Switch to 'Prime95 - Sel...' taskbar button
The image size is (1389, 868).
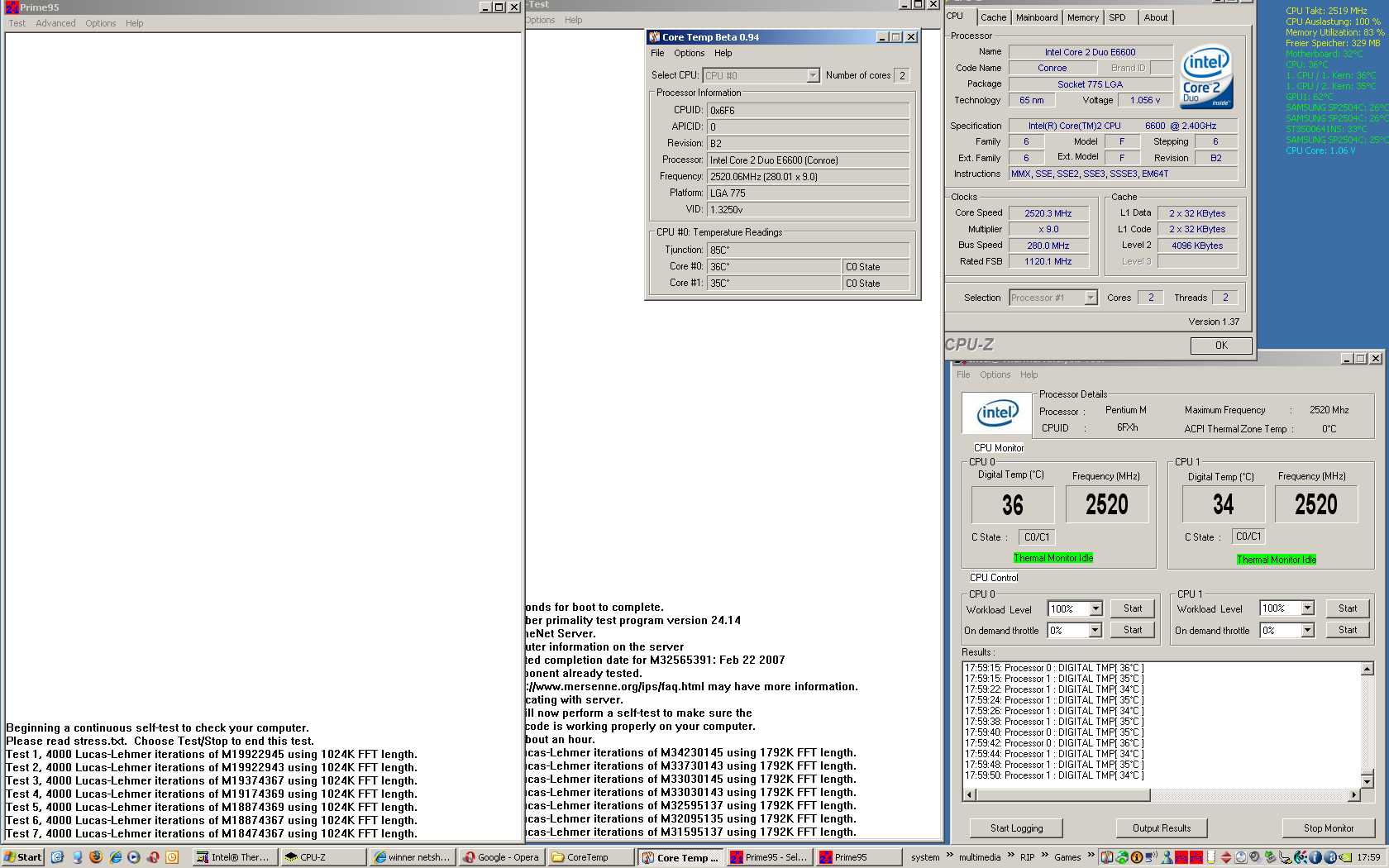pyautogui.click(x=769, y=857)
